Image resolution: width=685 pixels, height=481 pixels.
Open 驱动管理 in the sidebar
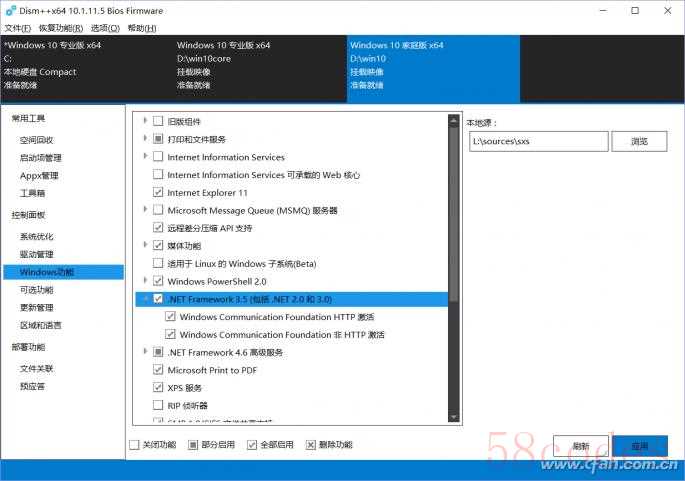[x=36, y=254]
